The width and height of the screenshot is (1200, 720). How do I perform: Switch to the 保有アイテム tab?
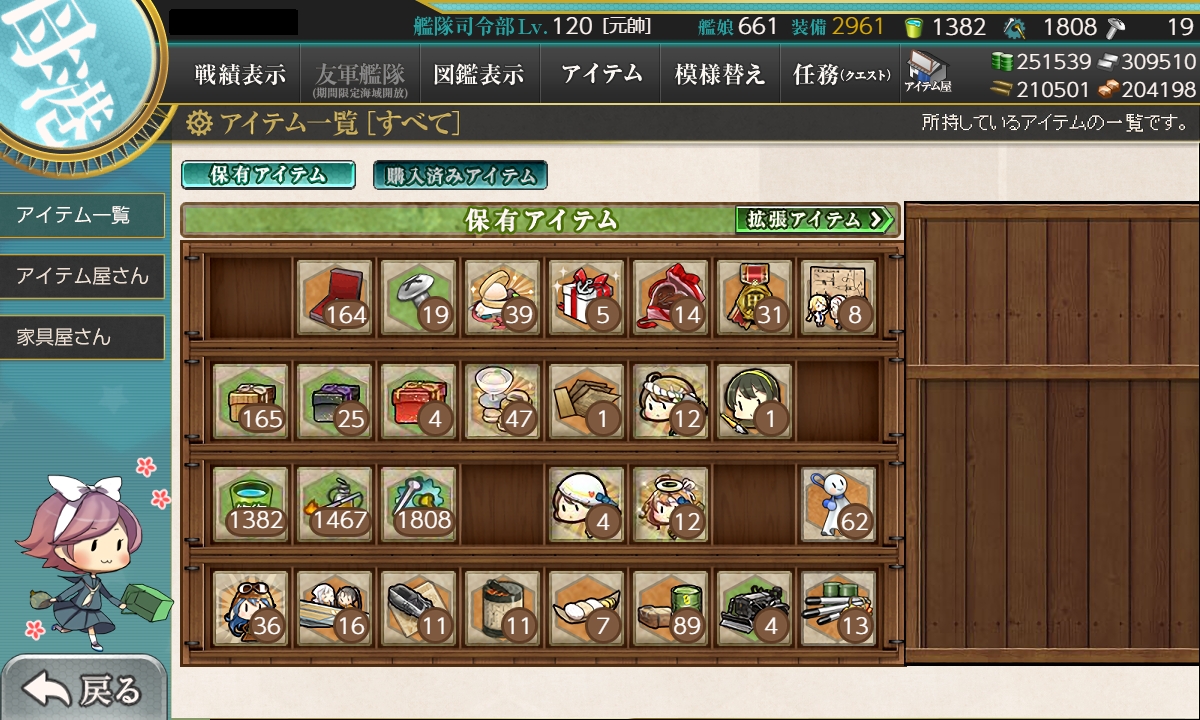pyautogui.click(x=268, y=175)
